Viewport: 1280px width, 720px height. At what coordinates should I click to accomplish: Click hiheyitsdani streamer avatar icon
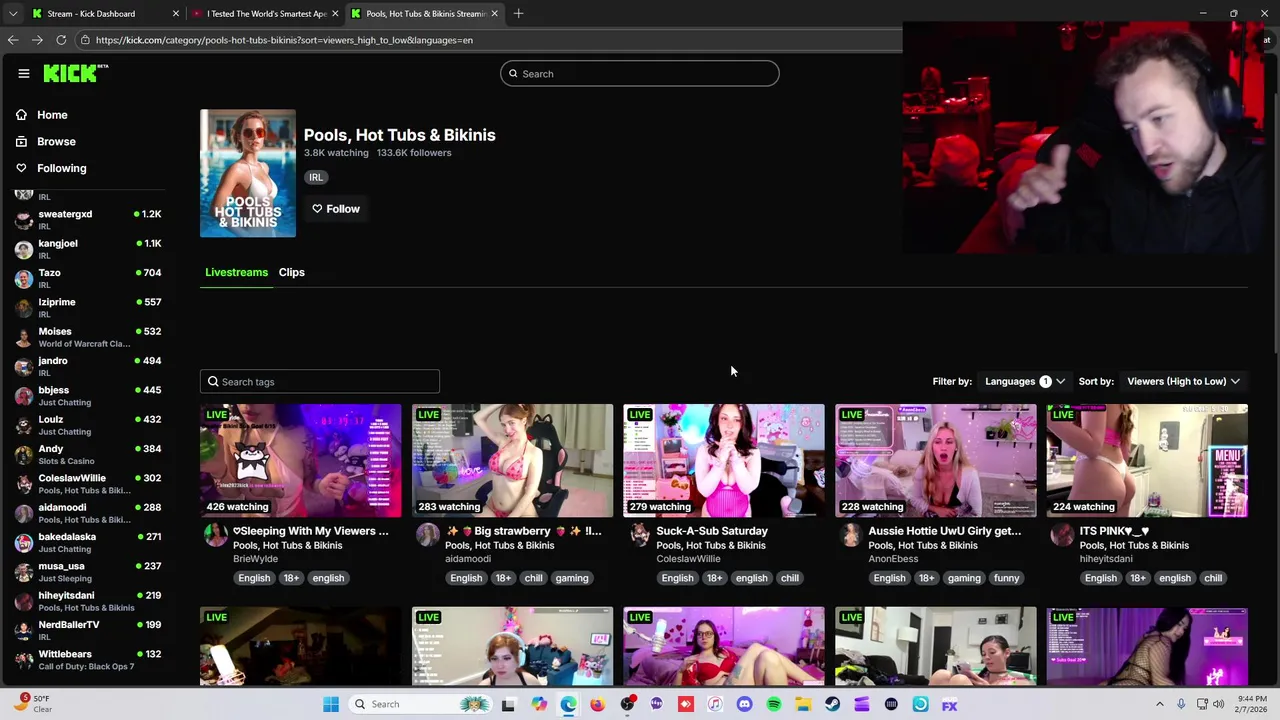1062,535
